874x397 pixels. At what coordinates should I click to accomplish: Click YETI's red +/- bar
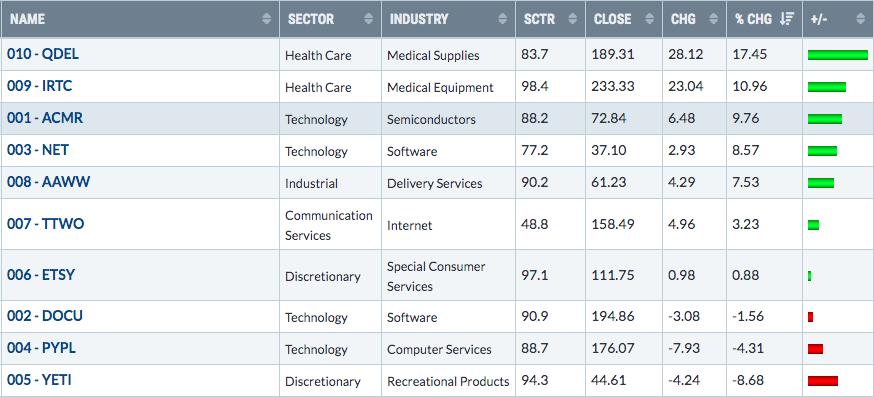(823, 381)
